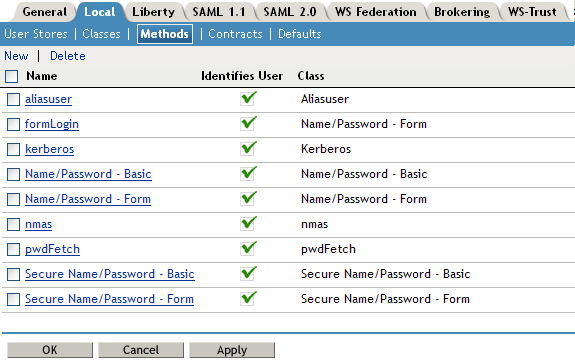Click the Kerberos class cell

pos(326,149)
